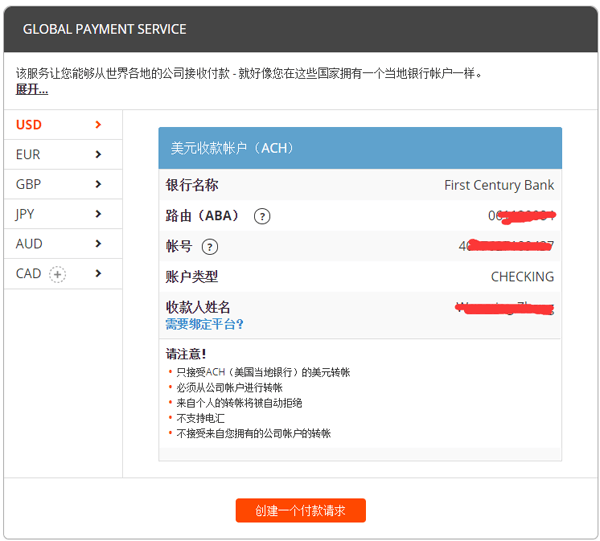Click the 展开... link to expand description

[32, 89]
